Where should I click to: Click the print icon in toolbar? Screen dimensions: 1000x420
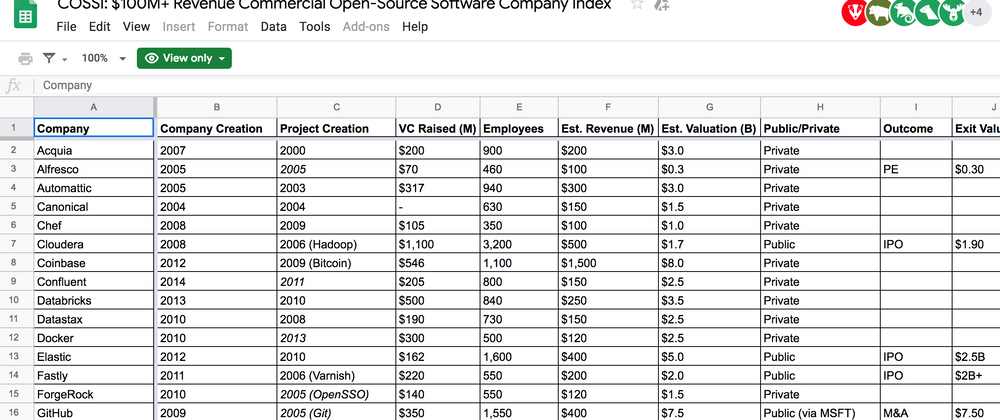coord(26,59)
